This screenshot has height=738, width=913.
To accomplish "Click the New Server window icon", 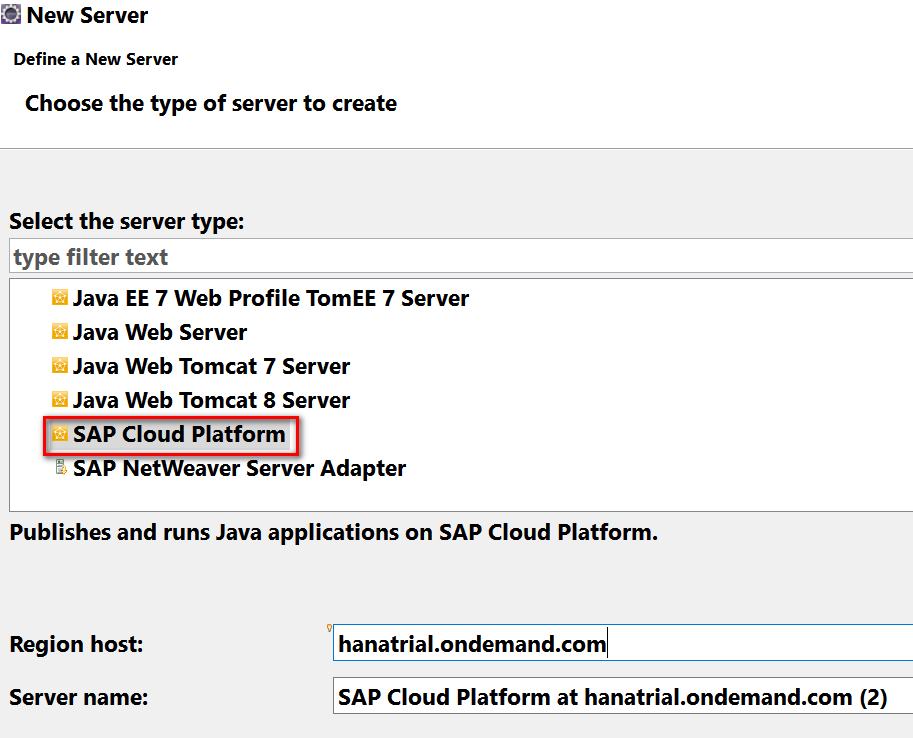I will tap(10, 14).
